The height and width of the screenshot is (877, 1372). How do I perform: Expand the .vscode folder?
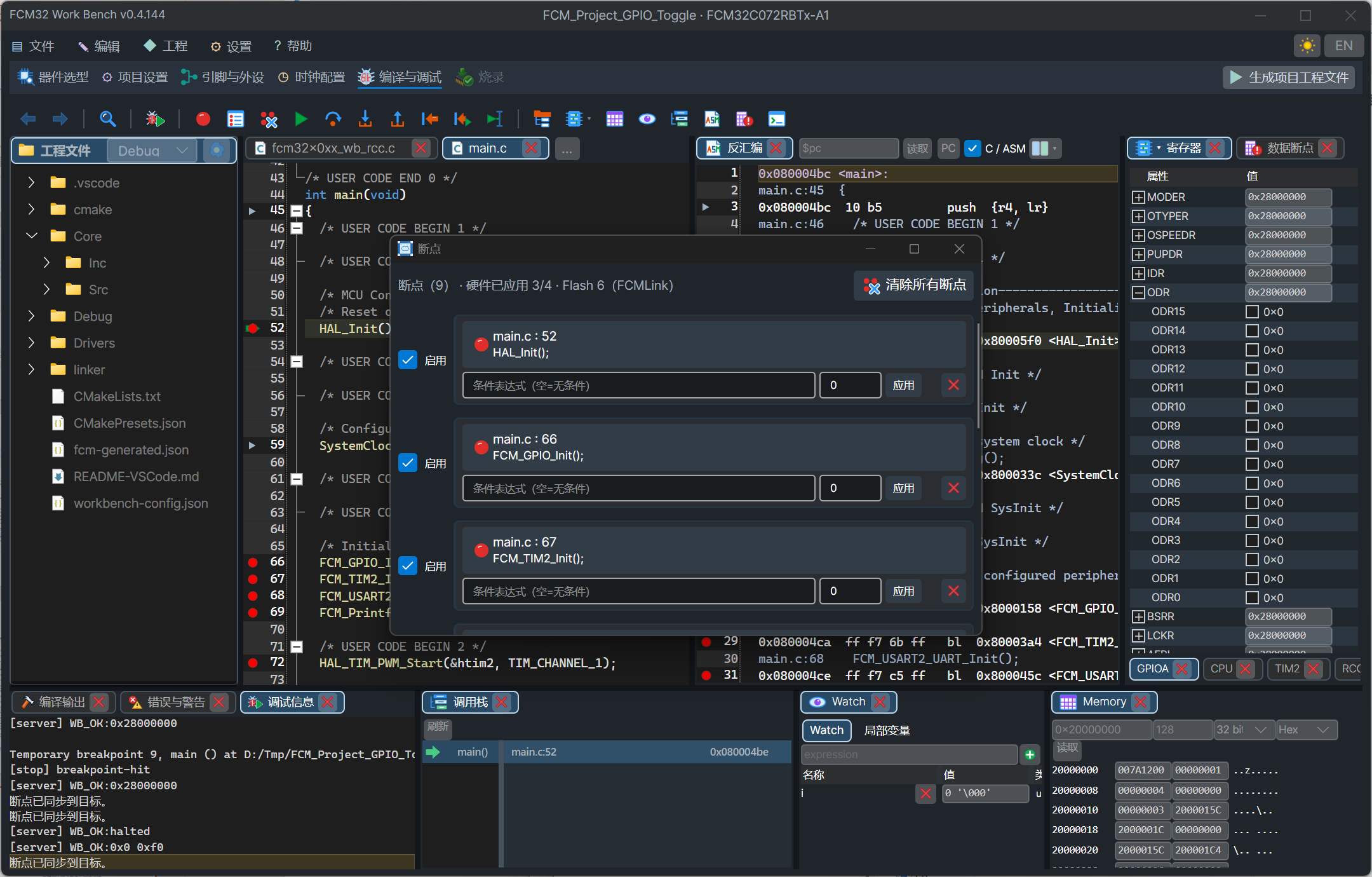coord(31,183)
